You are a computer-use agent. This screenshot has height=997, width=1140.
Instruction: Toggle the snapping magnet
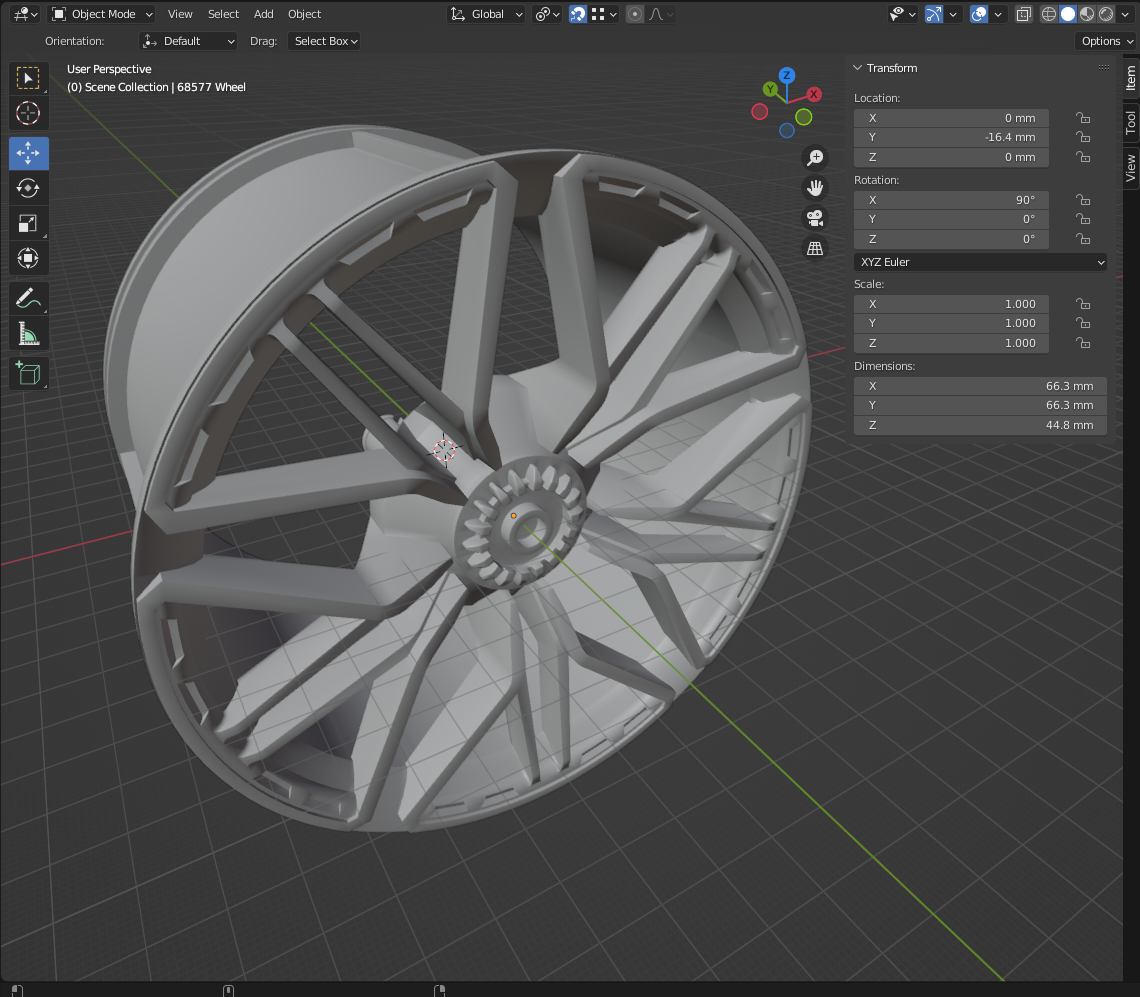578,14
